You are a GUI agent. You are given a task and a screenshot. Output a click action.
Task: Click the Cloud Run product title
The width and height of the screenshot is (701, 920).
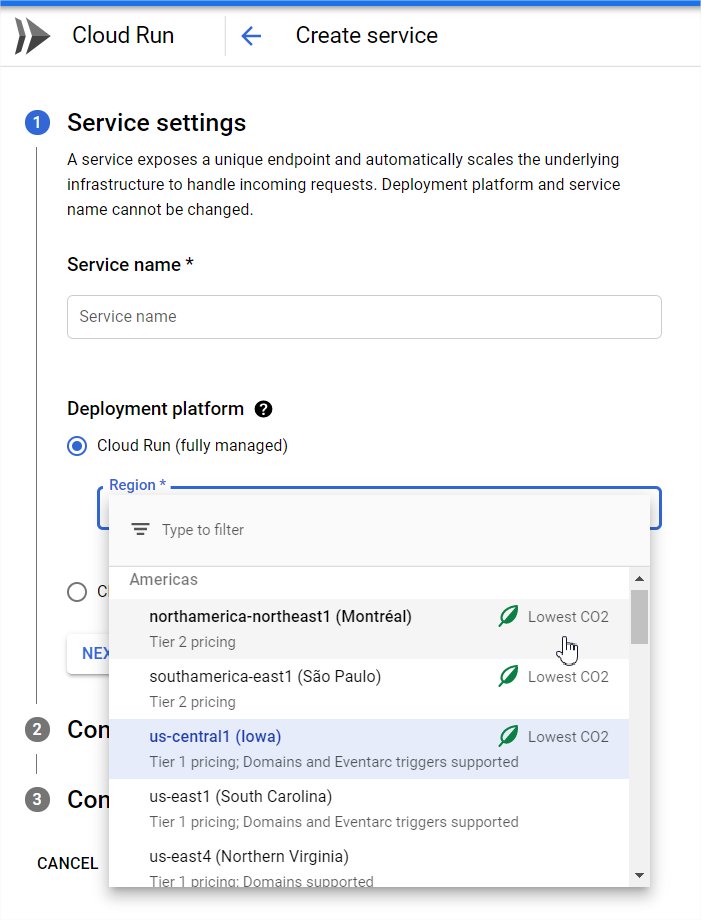[123, 35]
